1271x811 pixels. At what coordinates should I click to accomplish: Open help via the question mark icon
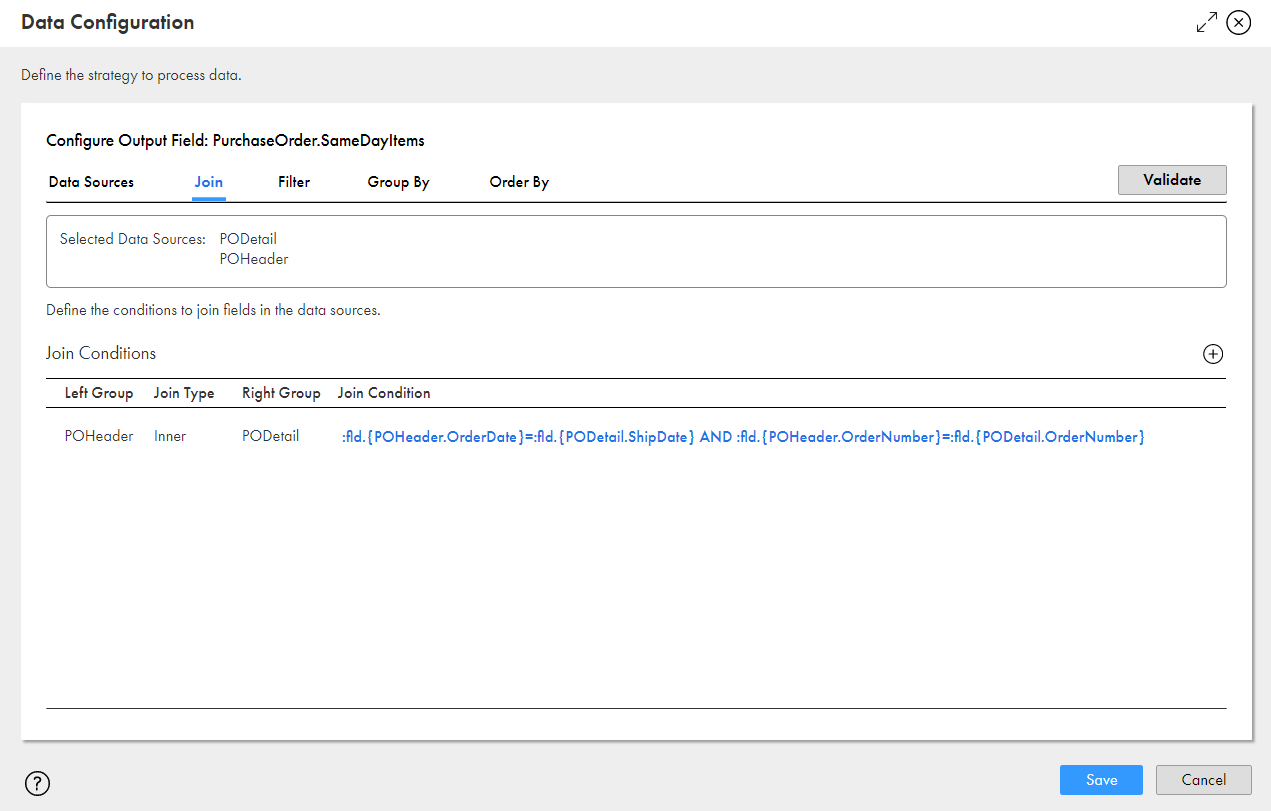click(x=37, y=783)
